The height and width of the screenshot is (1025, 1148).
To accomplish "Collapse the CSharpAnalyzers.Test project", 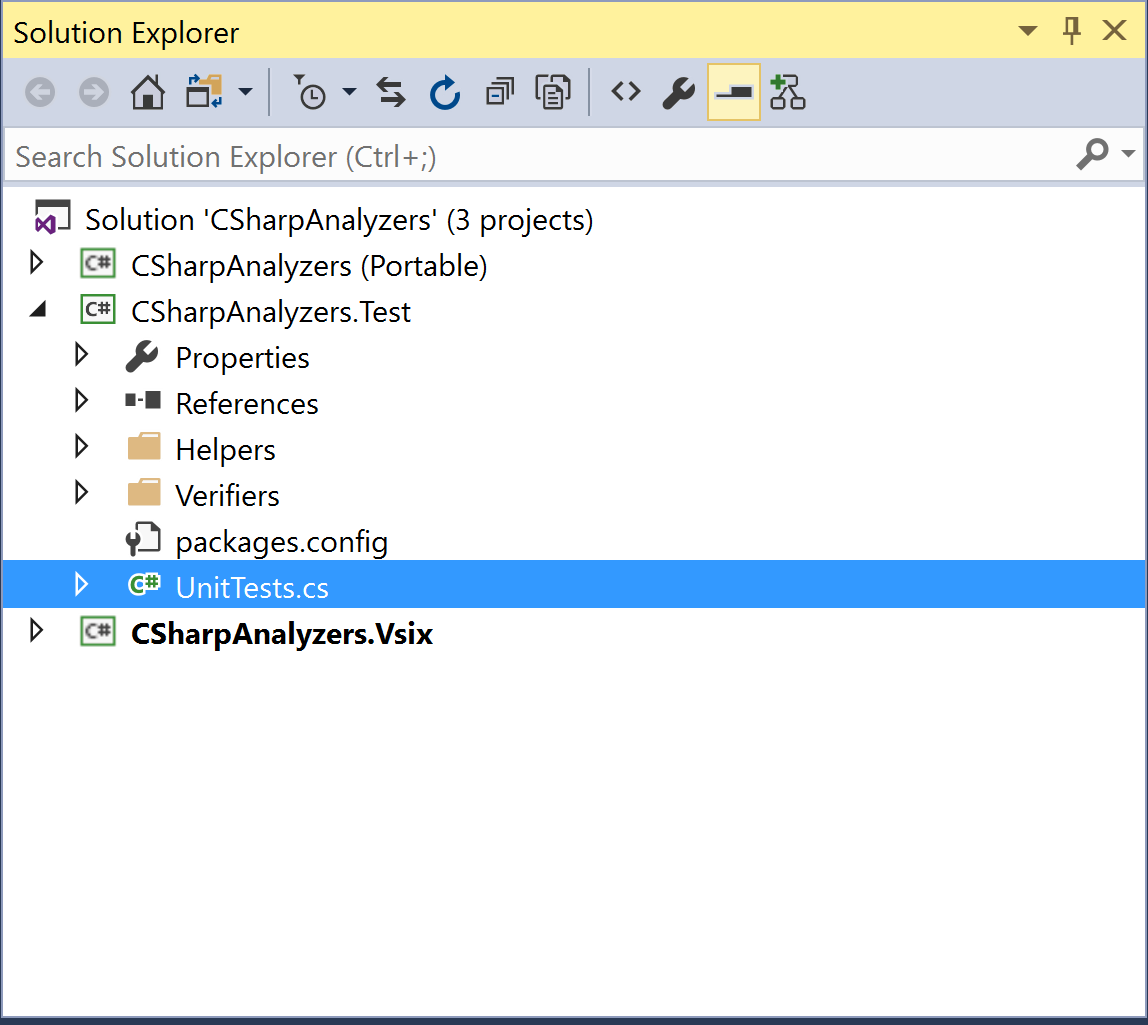I will coord(38,310).
